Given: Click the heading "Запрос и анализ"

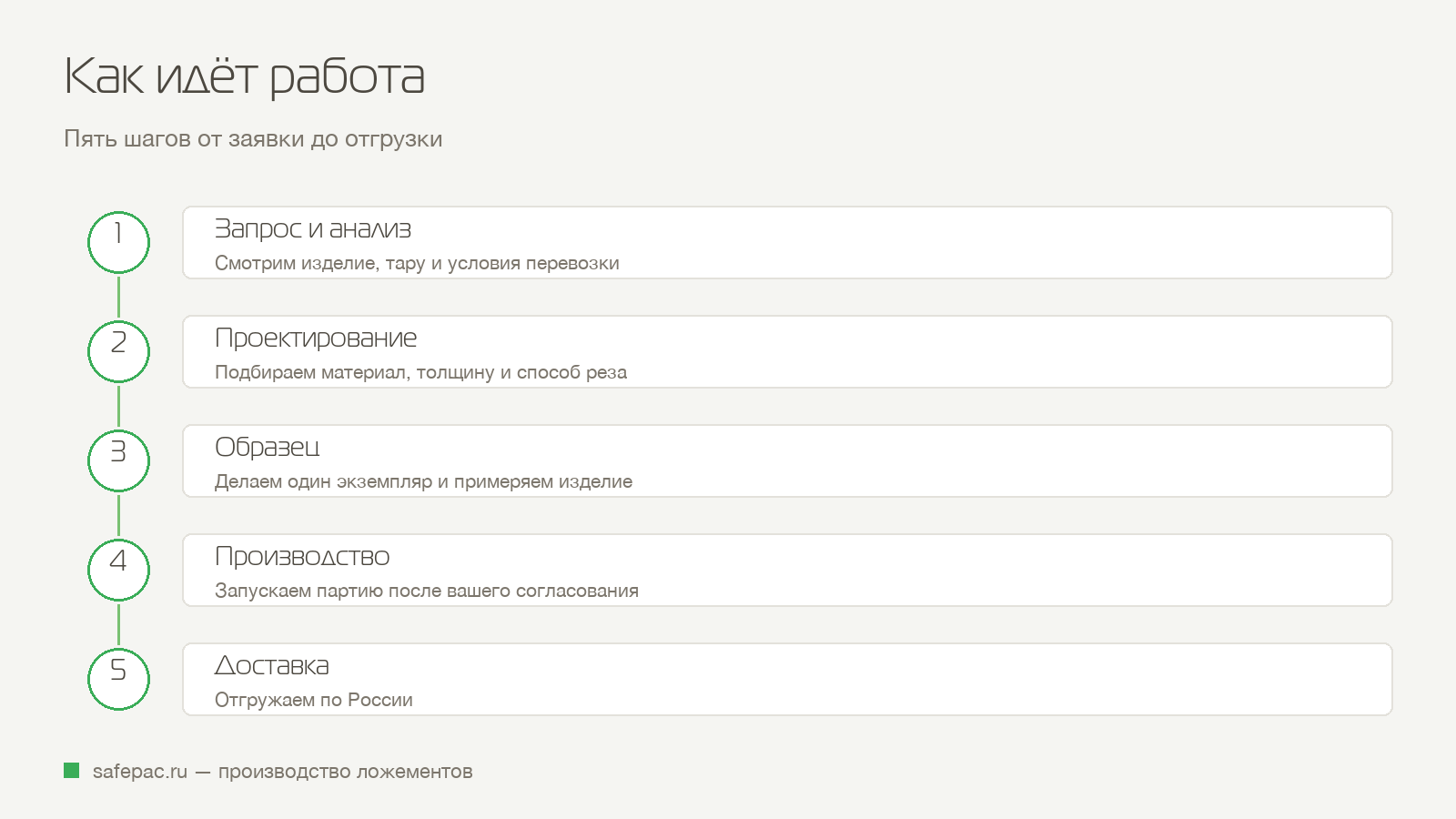Looking at the screenshot, I should pyautogui.click(x=313, y=229).
